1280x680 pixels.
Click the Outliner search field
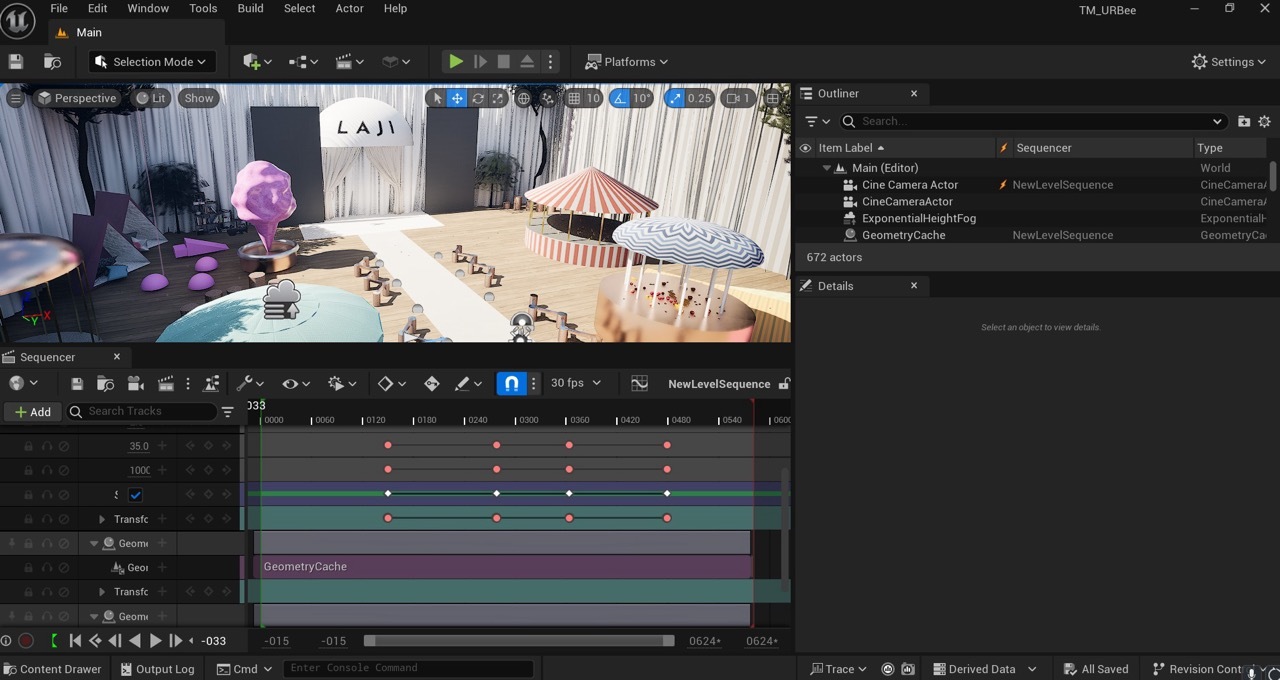coord(1030,121)
